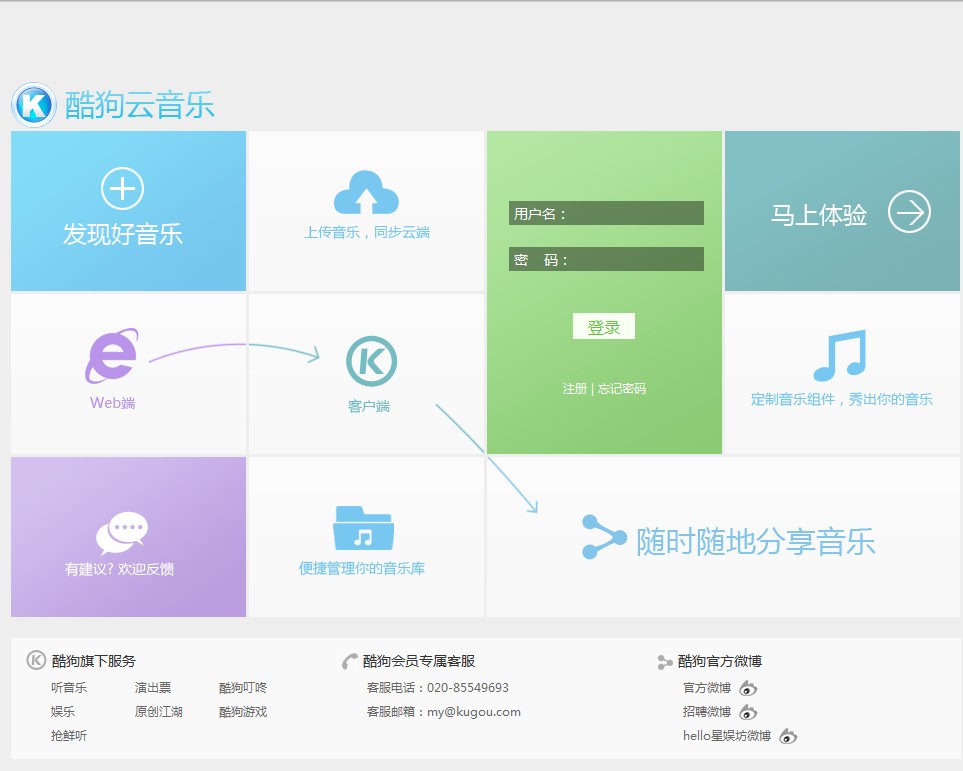Click the 马上体验 text
The width and height of the screenshot is (963, 771).
pos(819,215)
